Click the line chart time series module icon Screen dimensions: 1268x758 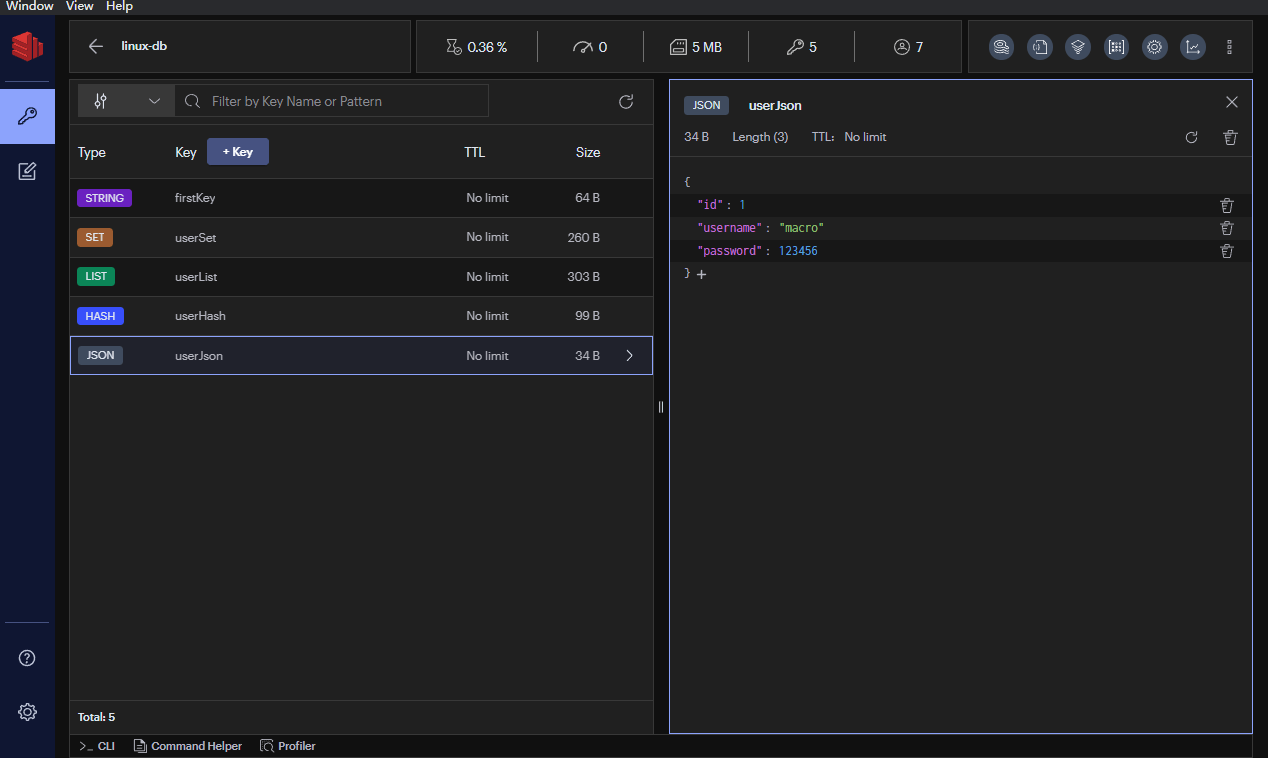(x=1192, y=47)
